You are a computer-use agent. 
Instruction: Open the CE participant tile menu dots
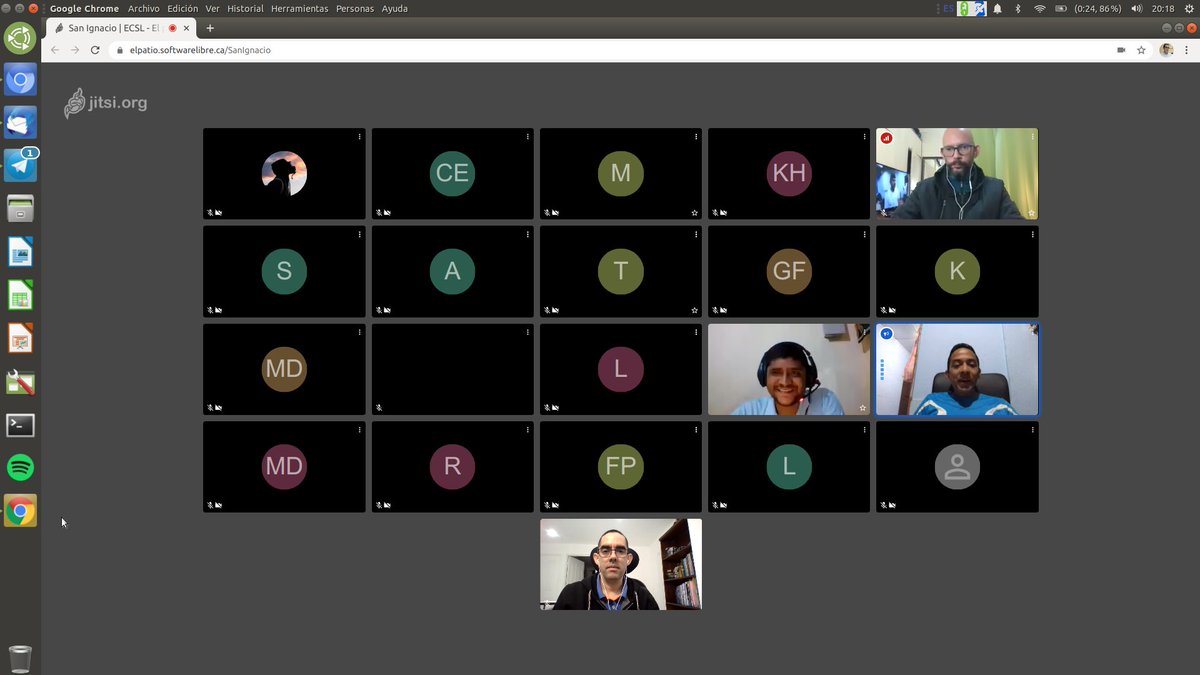click(528, 136)
